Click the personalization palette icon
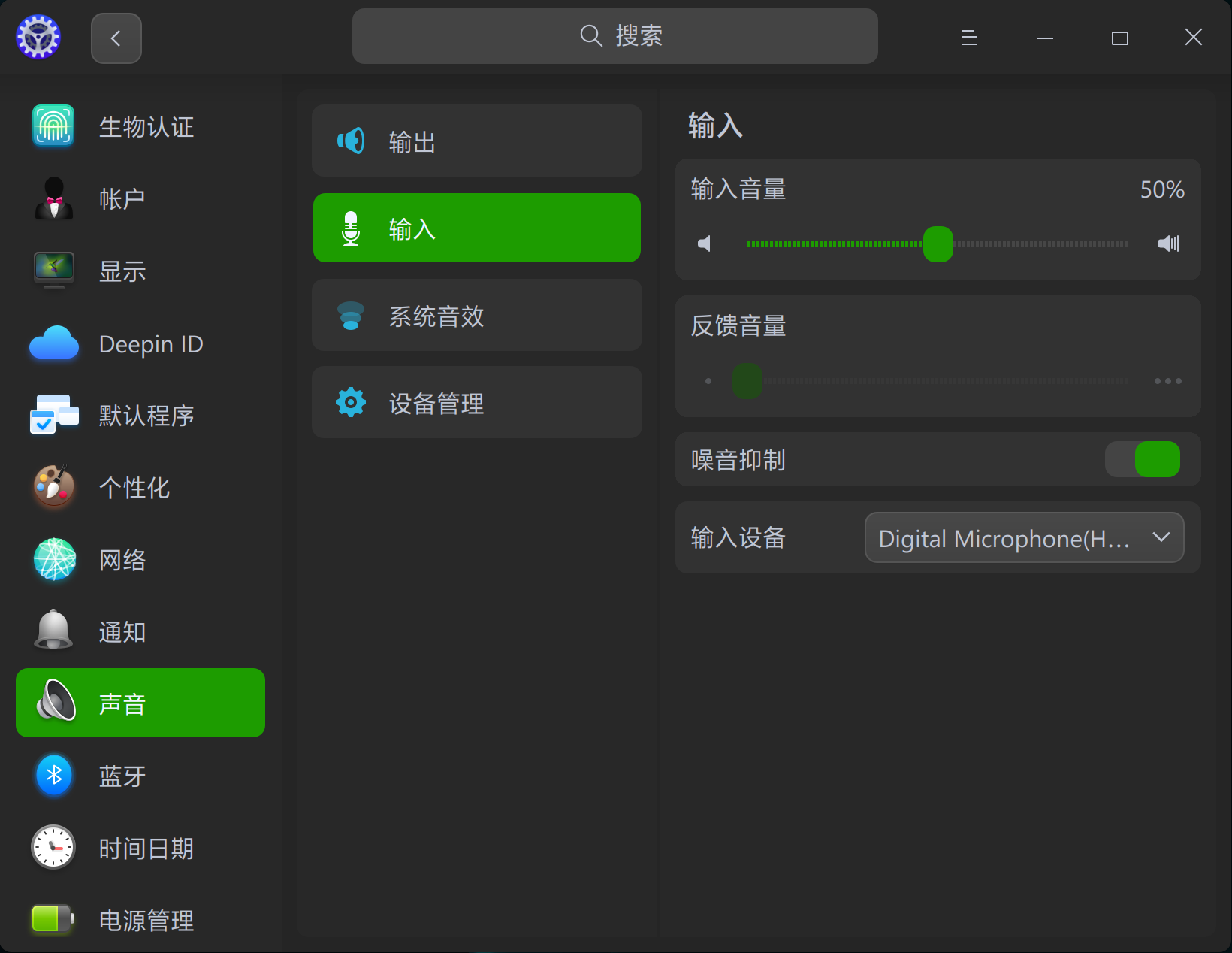Viewport: 1232px width, 953px height. [54, 487]
